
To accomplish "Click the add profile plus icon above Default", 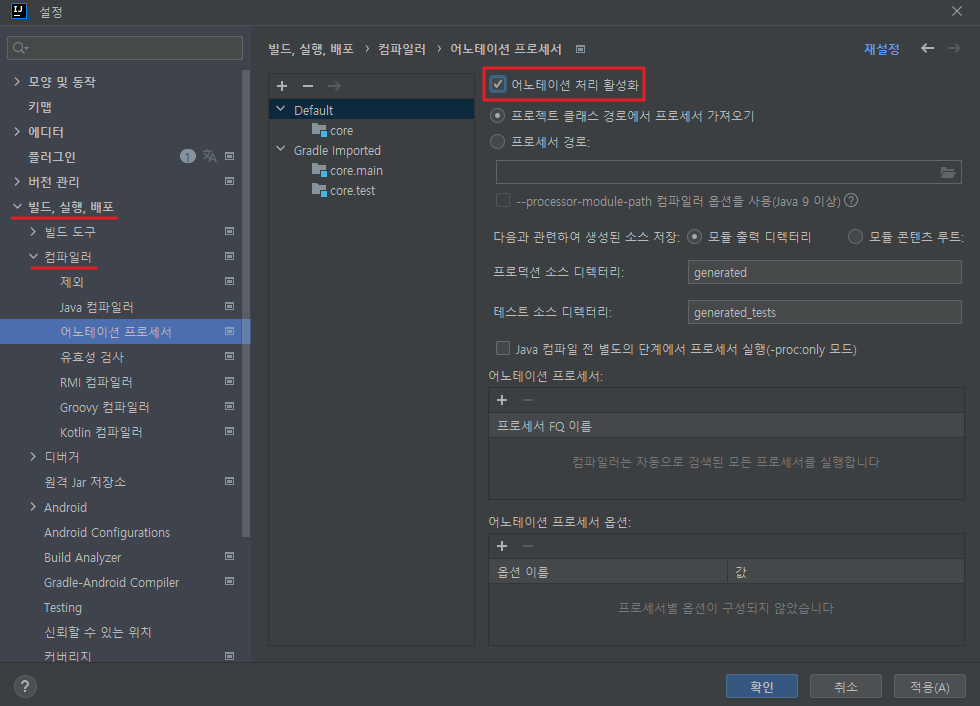I will point(282,86).
